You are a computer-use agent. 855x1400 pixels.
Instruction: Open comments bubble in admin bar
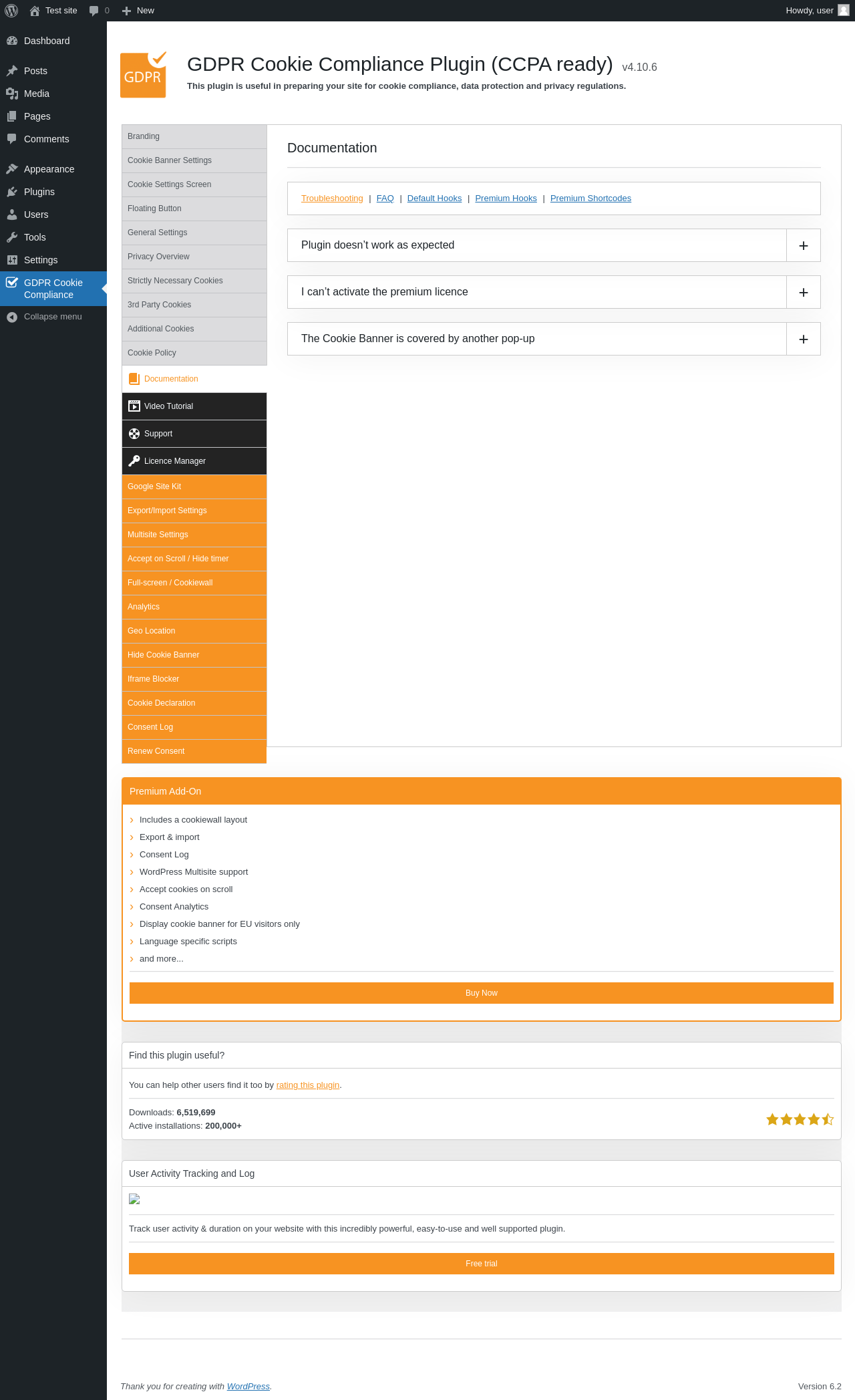coord(94,11)
